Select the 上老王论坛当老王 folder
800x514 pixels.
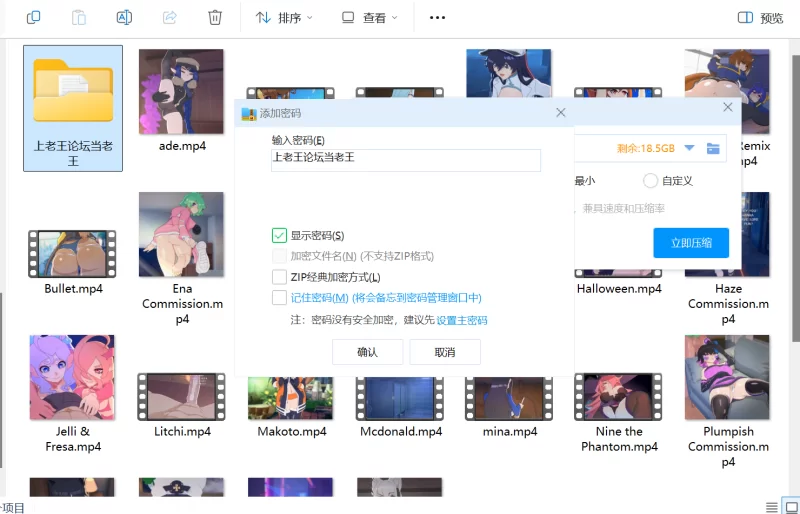[73, 108]
